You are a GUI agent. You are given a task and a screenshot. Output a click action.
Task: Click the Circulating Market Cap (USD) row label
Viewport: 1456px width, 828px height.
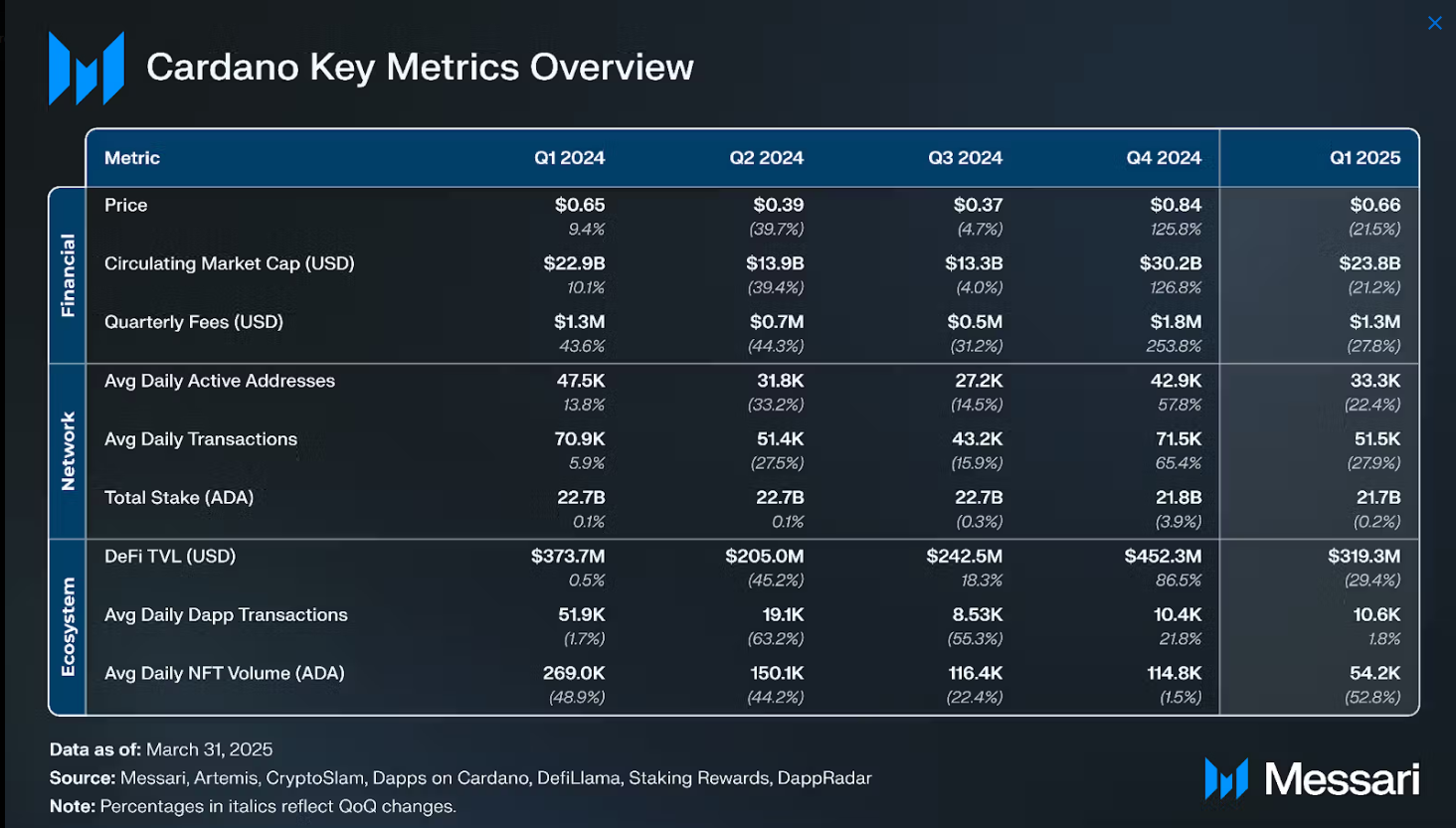coord(229,263)
